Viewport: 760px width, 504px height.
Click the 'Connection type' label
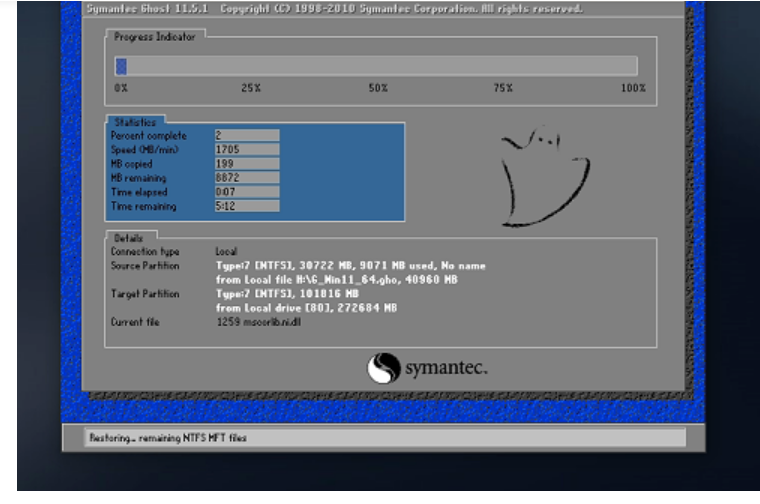coord(145,252)
